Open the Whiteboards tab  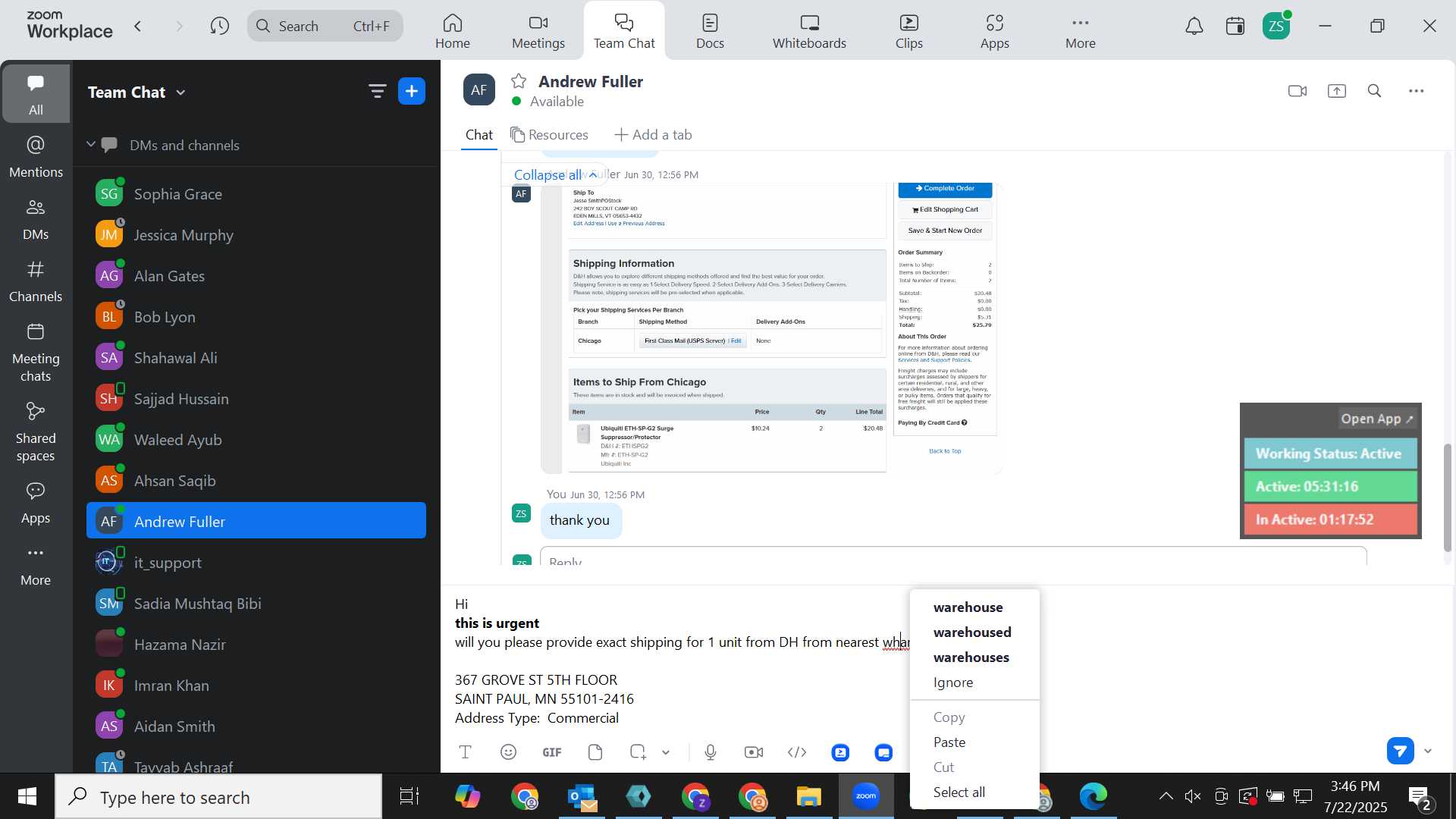pyautogui.click(x=809, y=31)
